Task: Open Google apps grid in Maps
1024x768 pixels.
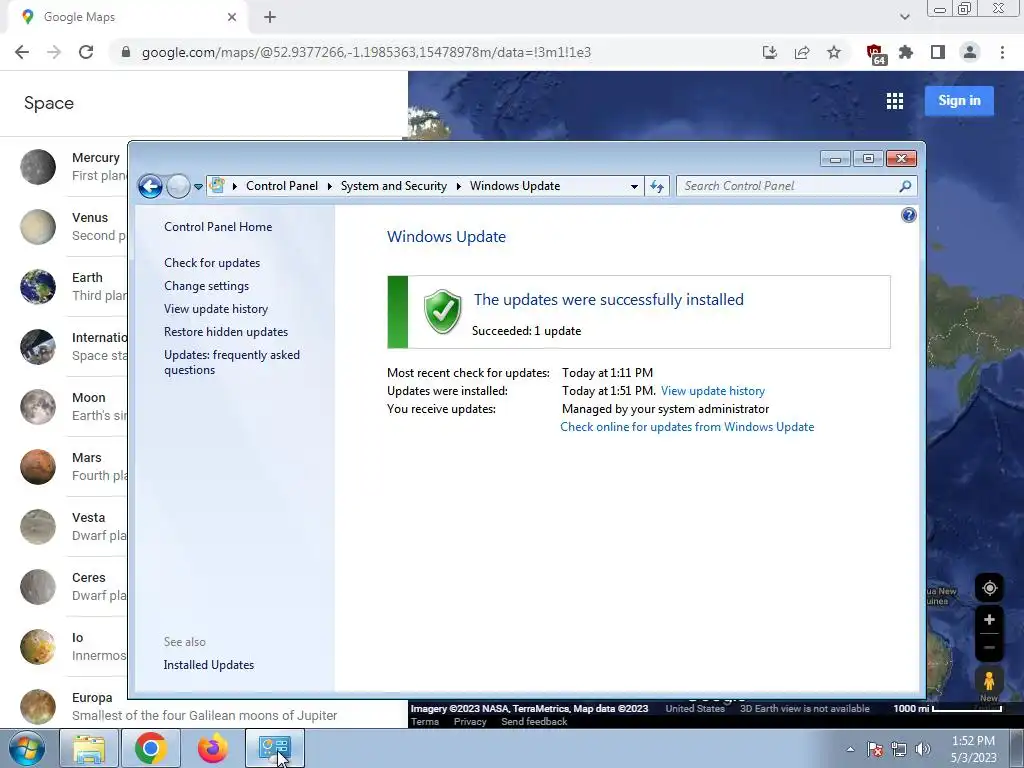Action: tap(895, 101)
